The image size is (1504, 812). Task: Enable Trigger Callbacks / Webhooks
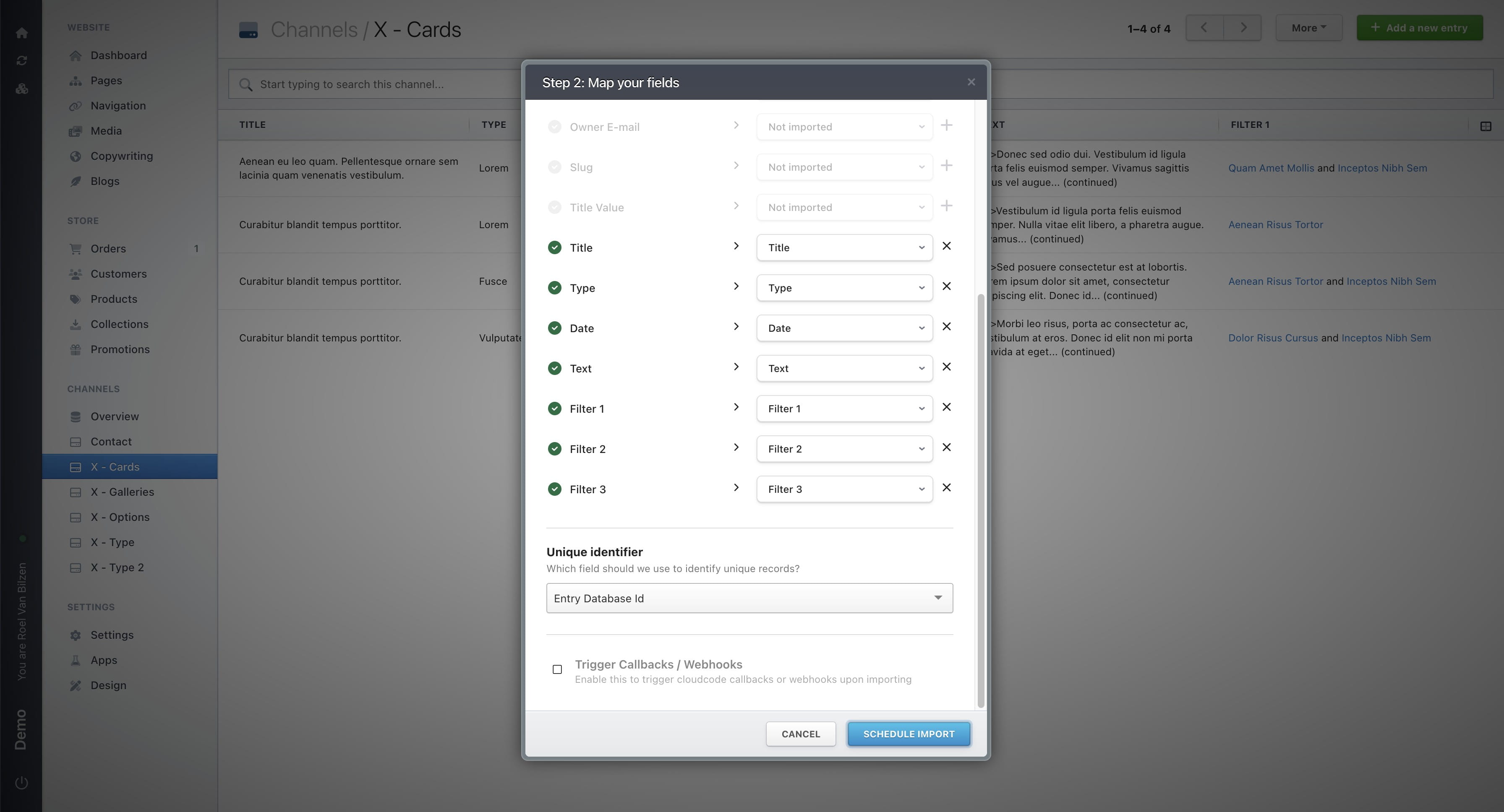[556, 670]
